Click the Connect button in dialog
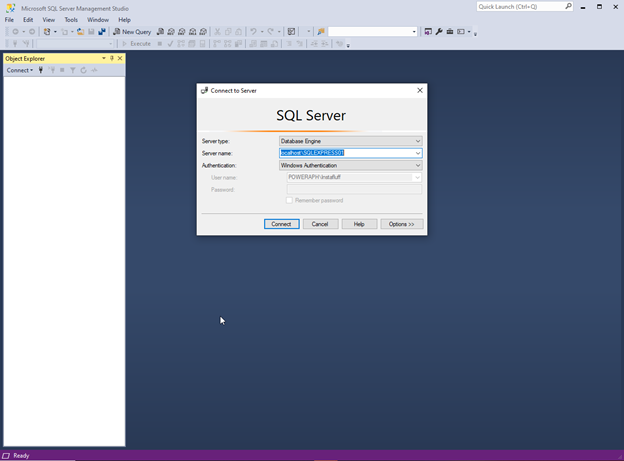The image size is (624, 461). point(282,224)
